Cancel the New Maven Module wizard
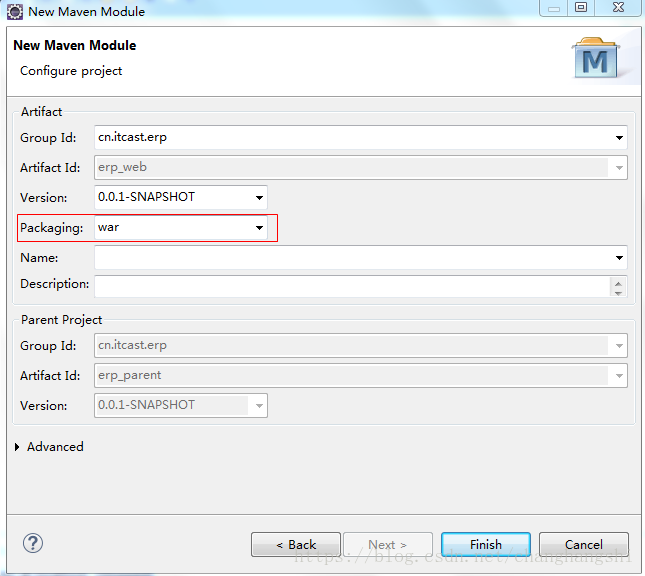This screenshot has width=645, height=576. [x=584, y=544]
